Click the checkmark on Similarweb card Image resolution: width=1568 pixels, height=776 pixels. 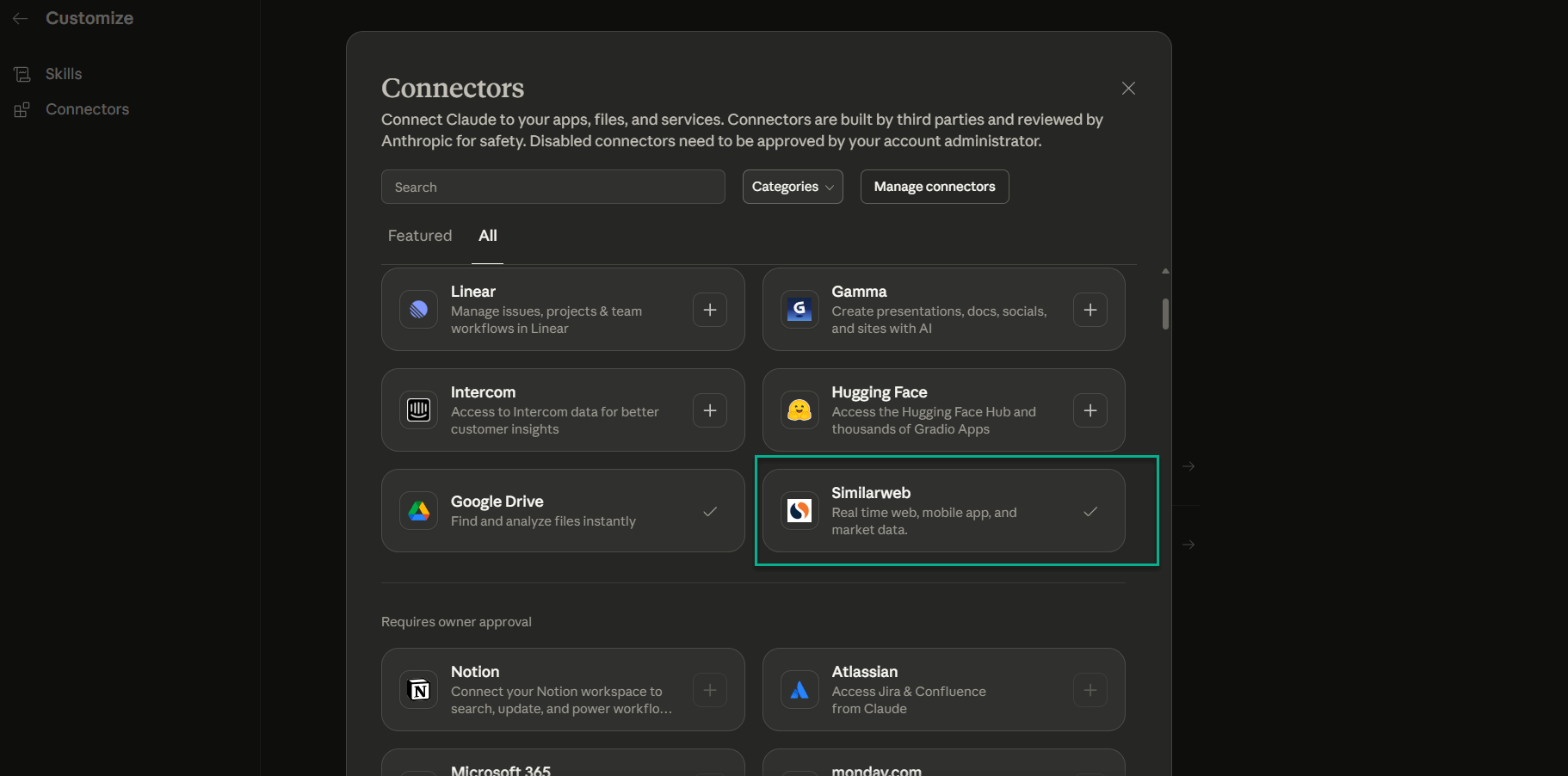1090,511
